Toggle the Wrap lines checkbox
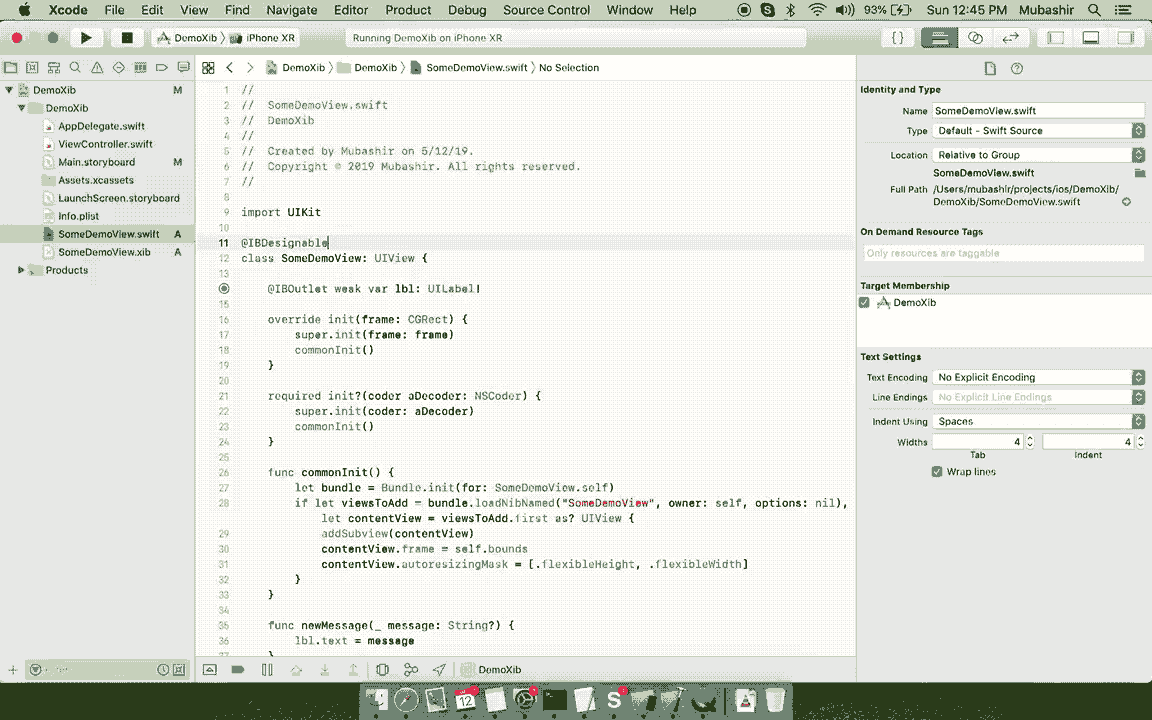 937,471
